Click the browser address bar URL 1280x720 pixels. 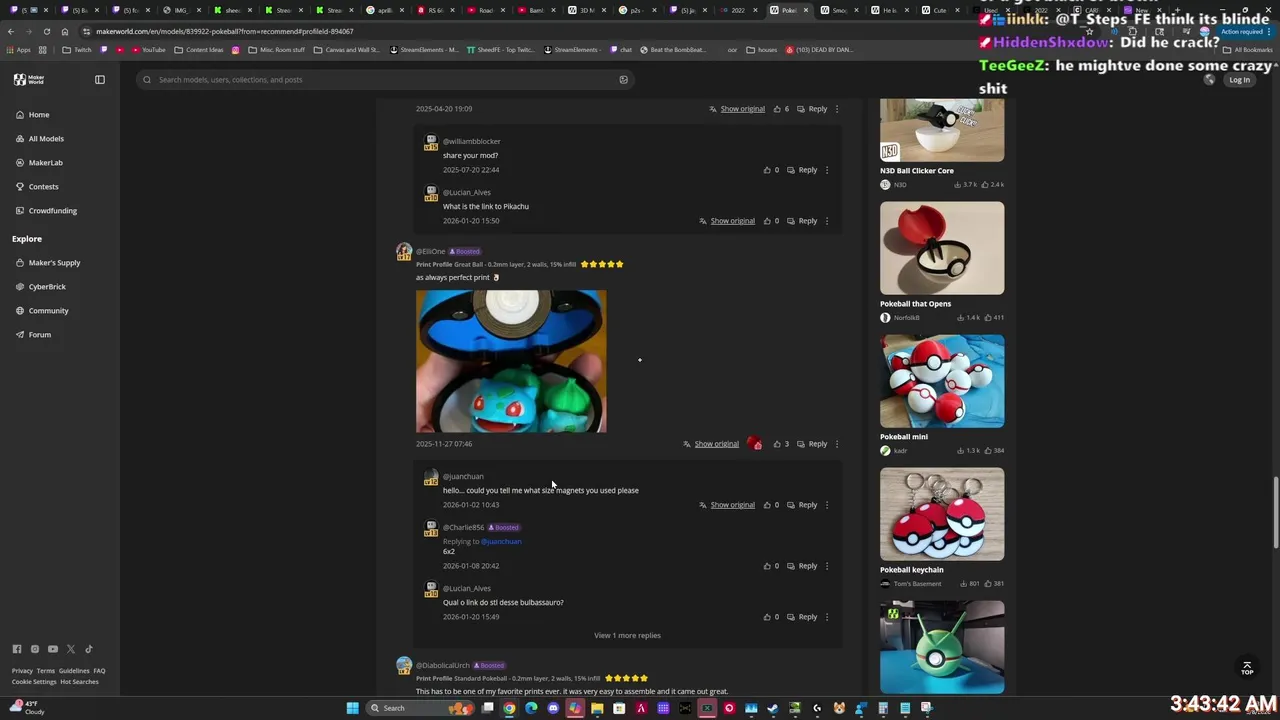click(x=225, y=31)
